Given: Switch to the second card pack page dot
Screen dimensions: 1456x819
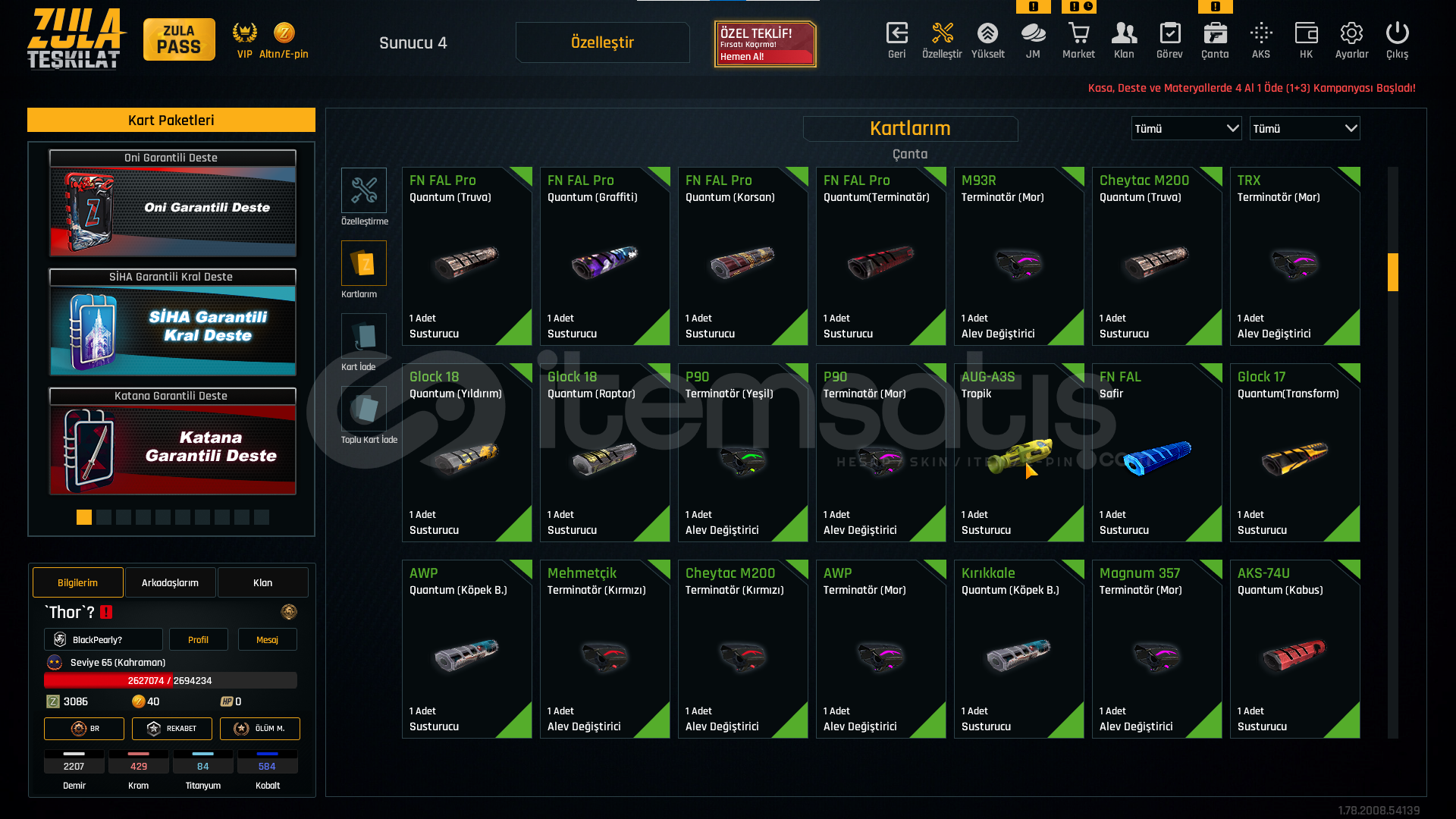Looking at the screenshot, I should coord(104,517).
